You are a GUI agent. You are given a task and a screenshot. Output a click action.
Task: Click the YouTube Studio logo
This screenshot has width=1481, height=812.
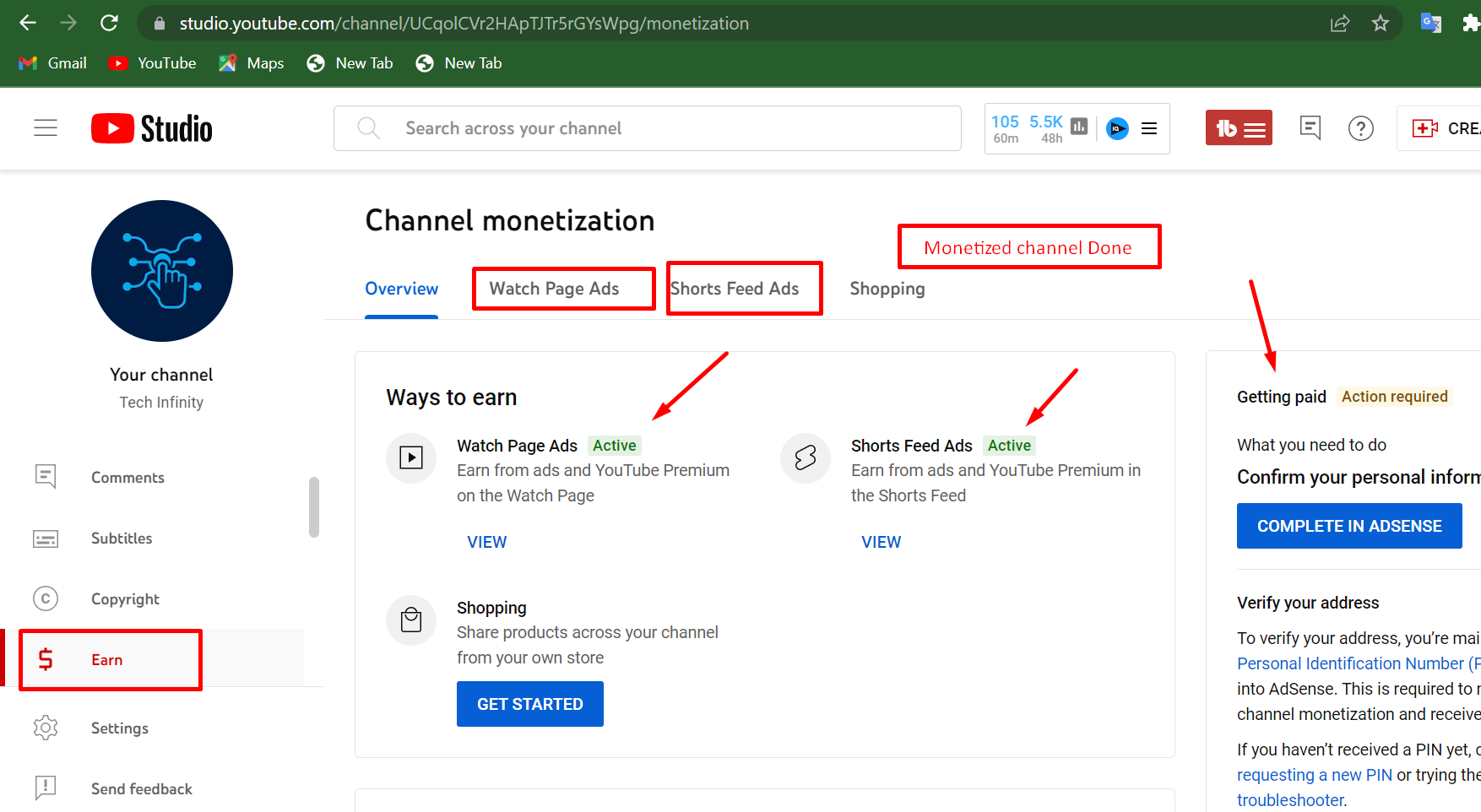click(x=151, y=127)
